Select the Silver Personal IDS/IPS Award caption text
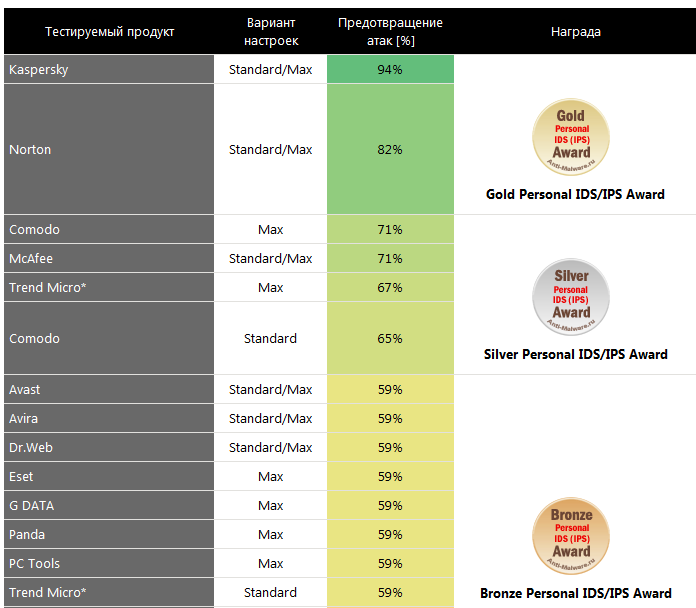The height and width of the screenshot is (608, 696). click(x=575, y=354)
